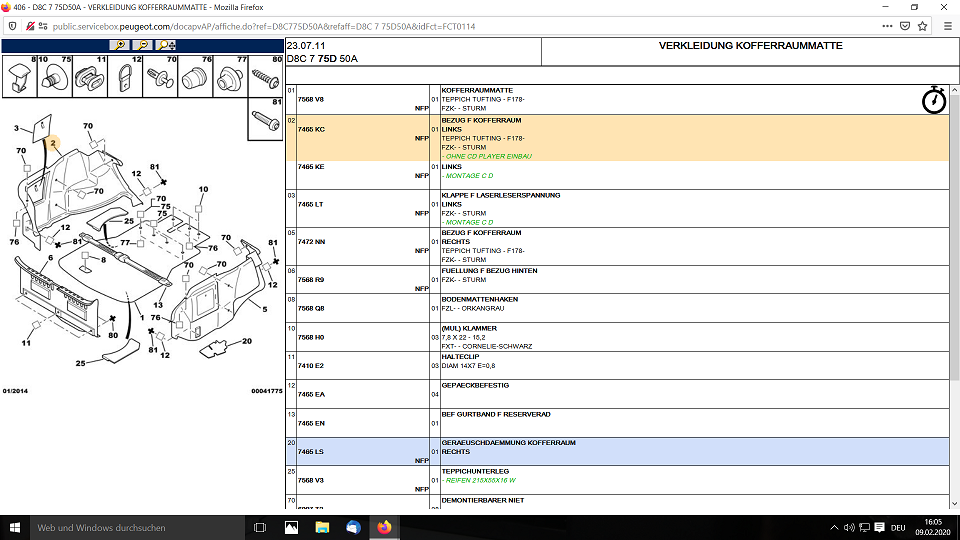Click callout number 20 in diagram
The image size is (960, 540).
pyautogui.click(x=246, y=341)
